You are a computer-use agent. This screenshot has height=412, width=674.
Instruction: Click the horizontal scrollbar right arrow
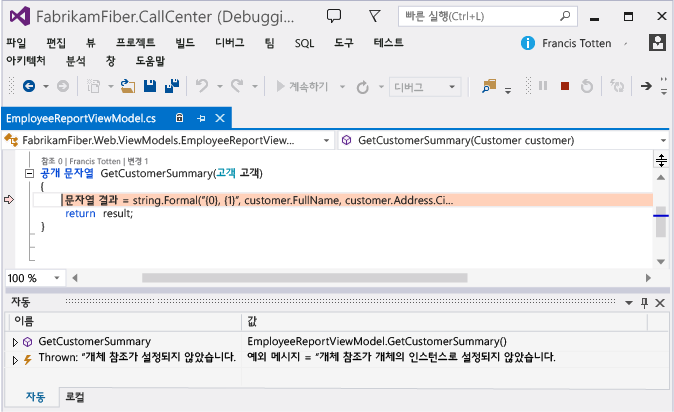648,278
